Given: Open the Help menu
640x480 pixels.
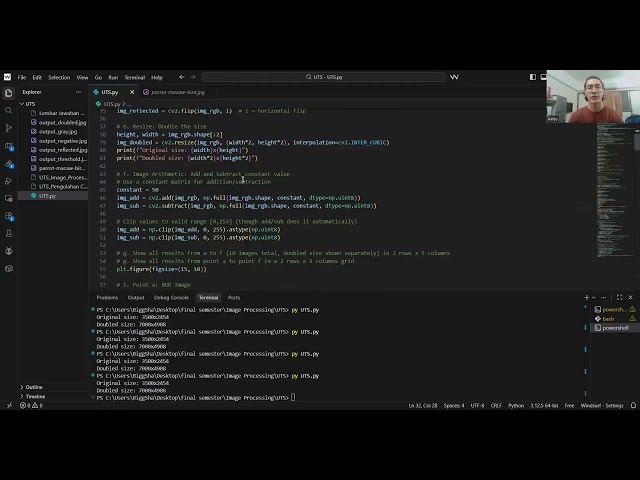Looking at the screenshot, I should click(157, 77).
